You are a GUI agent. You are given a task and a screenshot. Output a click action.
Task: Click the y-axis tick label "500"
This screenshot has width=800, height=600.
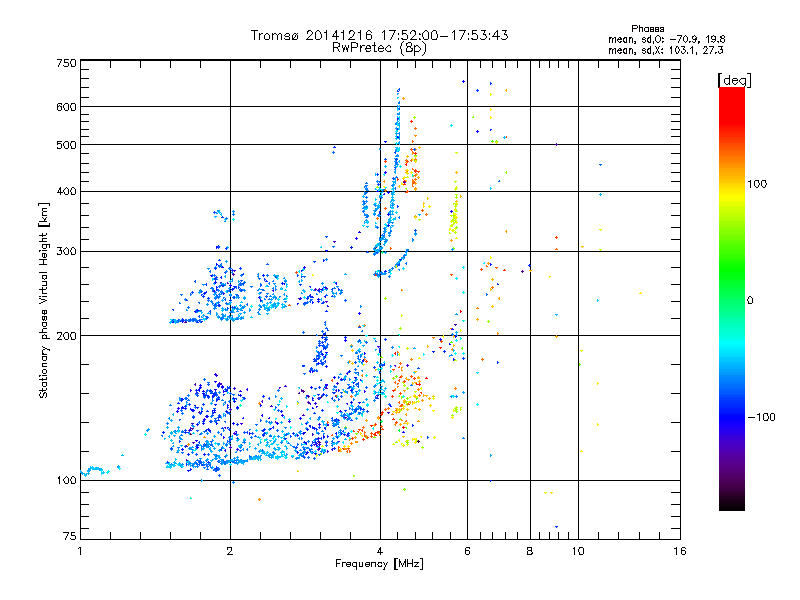pyautogui.click(x=67, y=145)
